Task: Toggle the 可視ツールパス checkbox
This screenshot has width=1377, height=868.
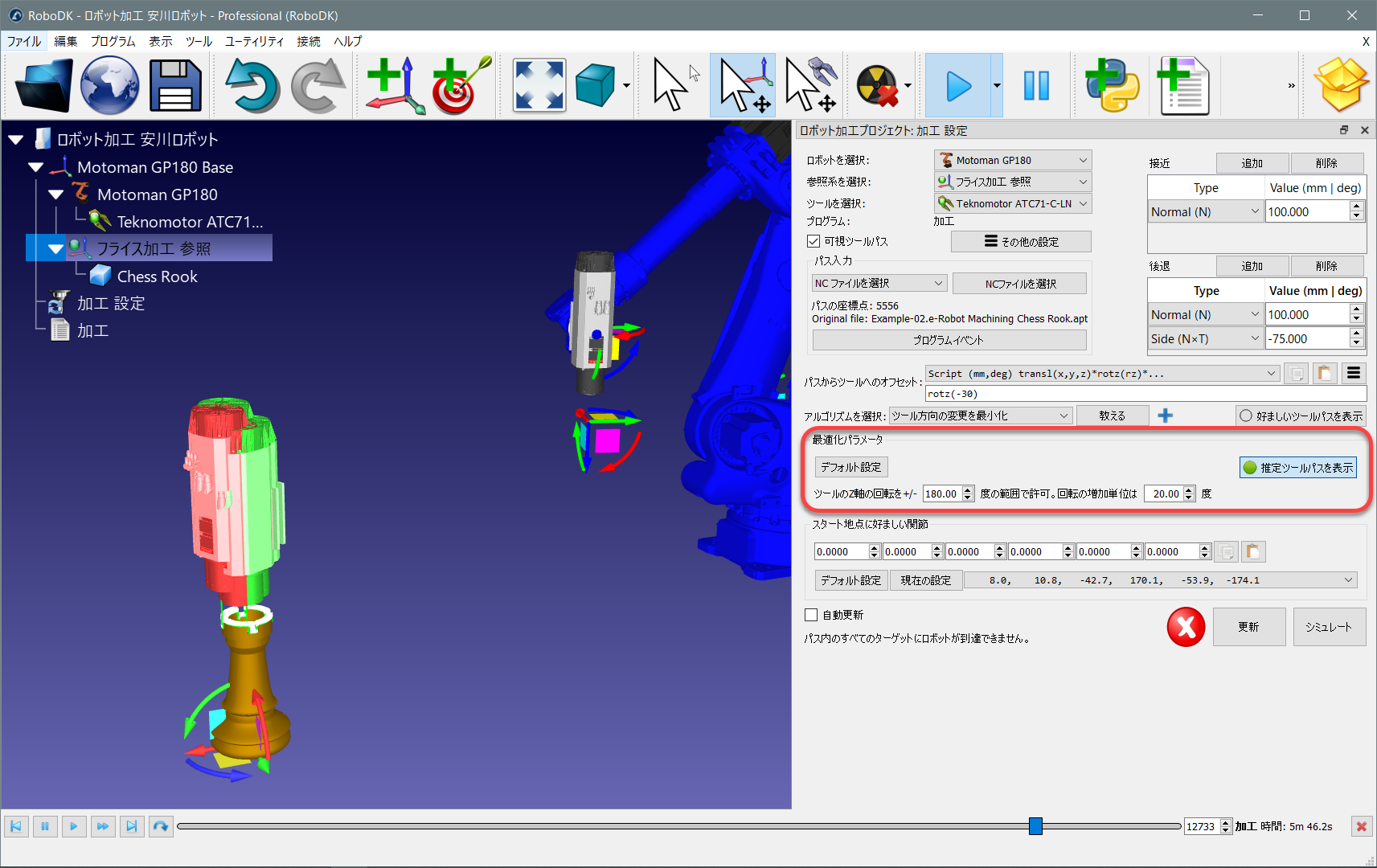Action: (813, 241)
